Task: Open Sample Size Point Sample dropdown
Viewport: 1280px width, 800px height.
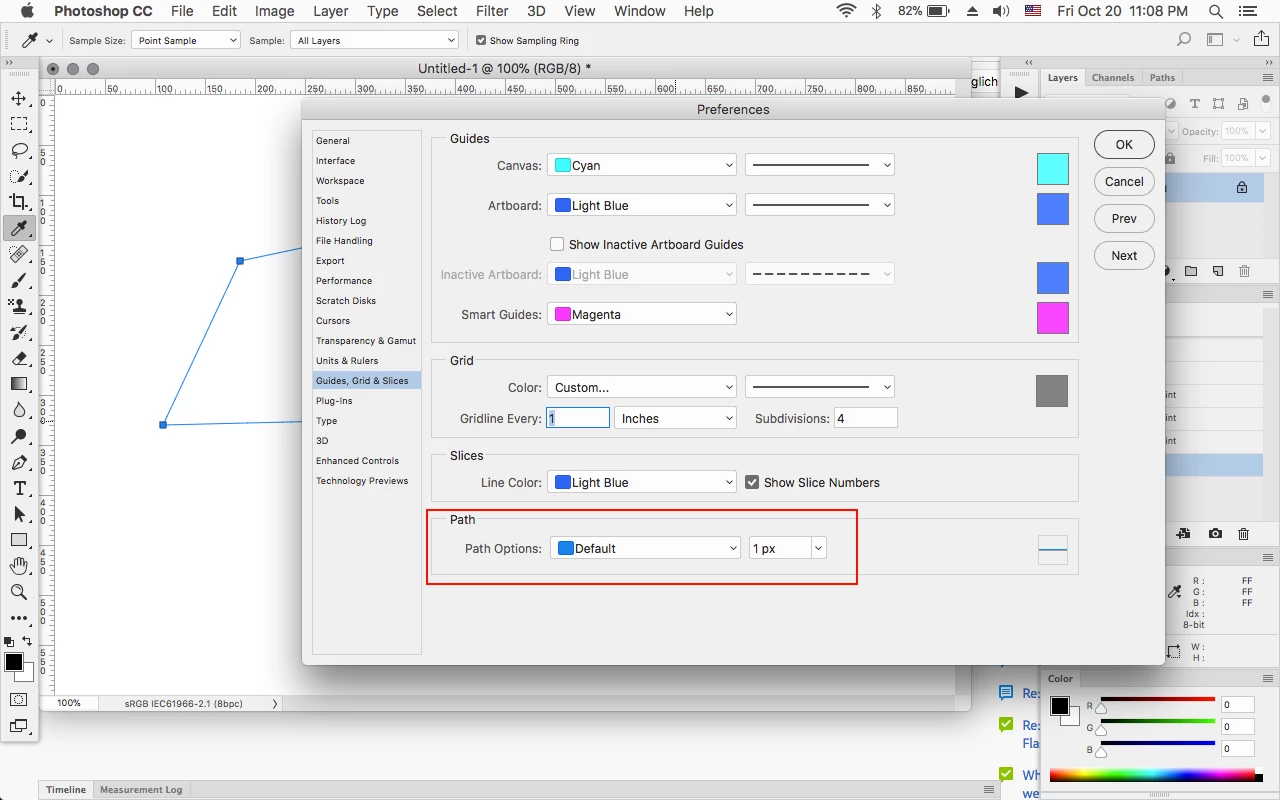Action: [186, 40]
